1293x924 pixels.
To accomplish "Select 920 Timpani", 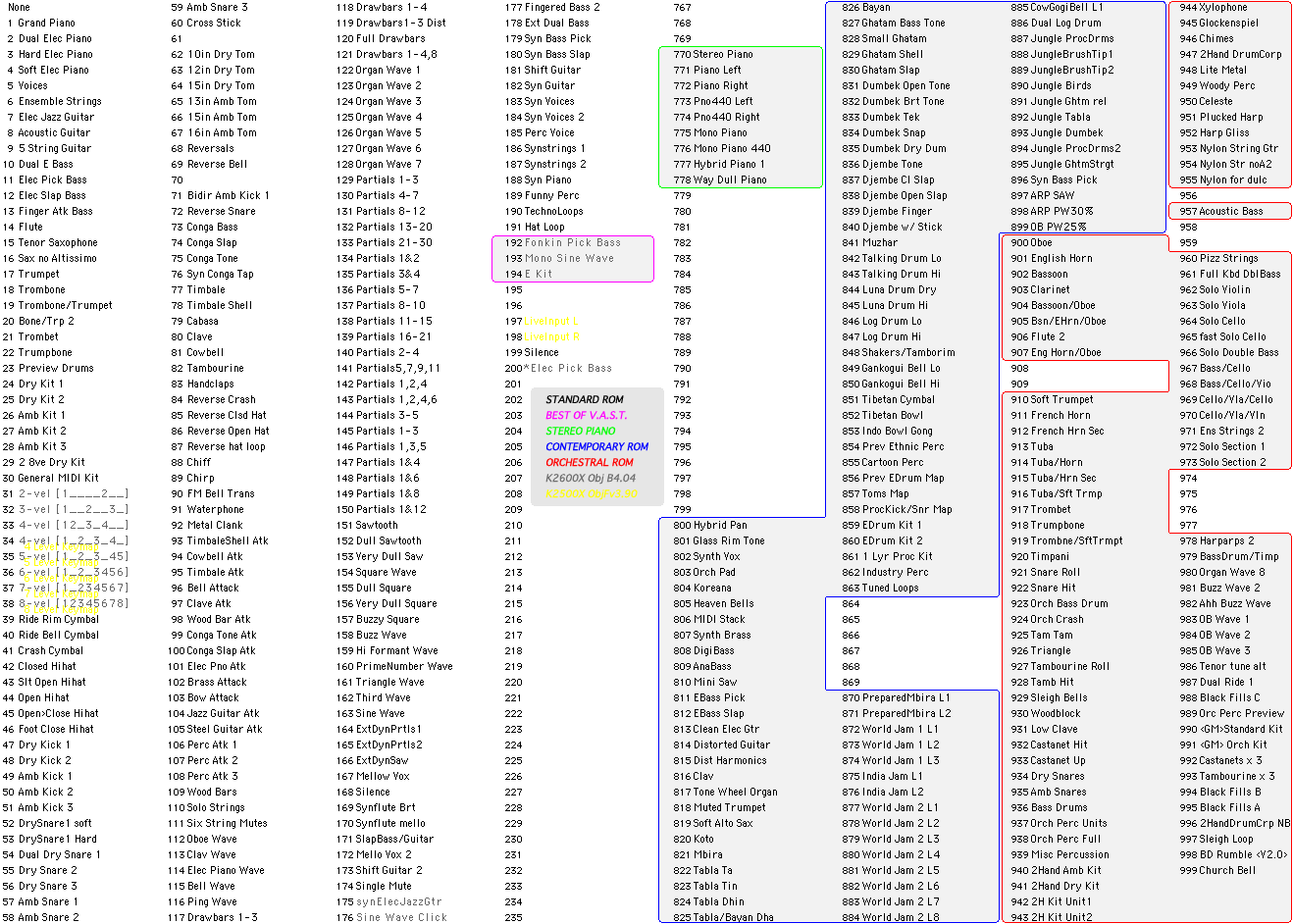I will (x=1038, y=556).
